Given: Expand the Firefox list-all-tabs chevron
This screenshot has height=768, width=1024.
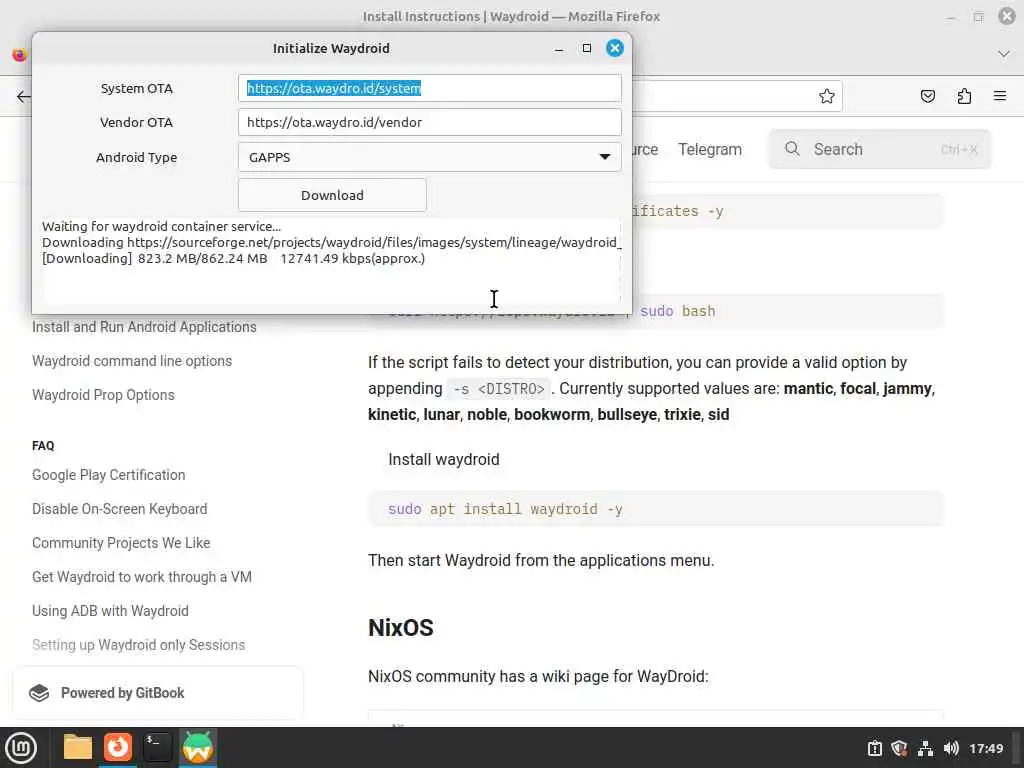Looking at the screenshot, I should [1004, 54].
